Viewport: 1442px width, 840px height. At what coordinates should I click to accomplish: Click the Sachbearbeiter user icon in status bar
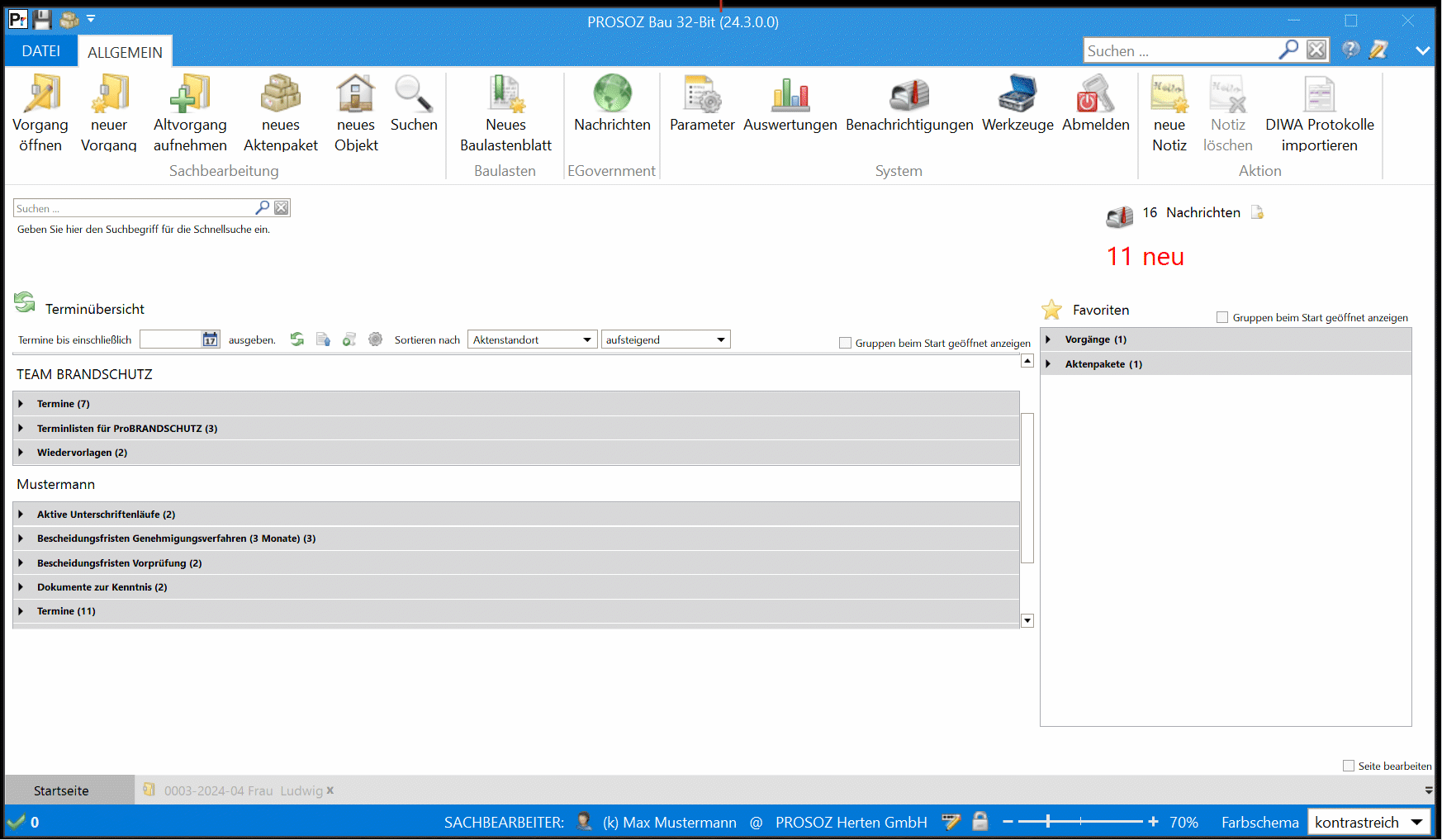[x=584, y=821]
